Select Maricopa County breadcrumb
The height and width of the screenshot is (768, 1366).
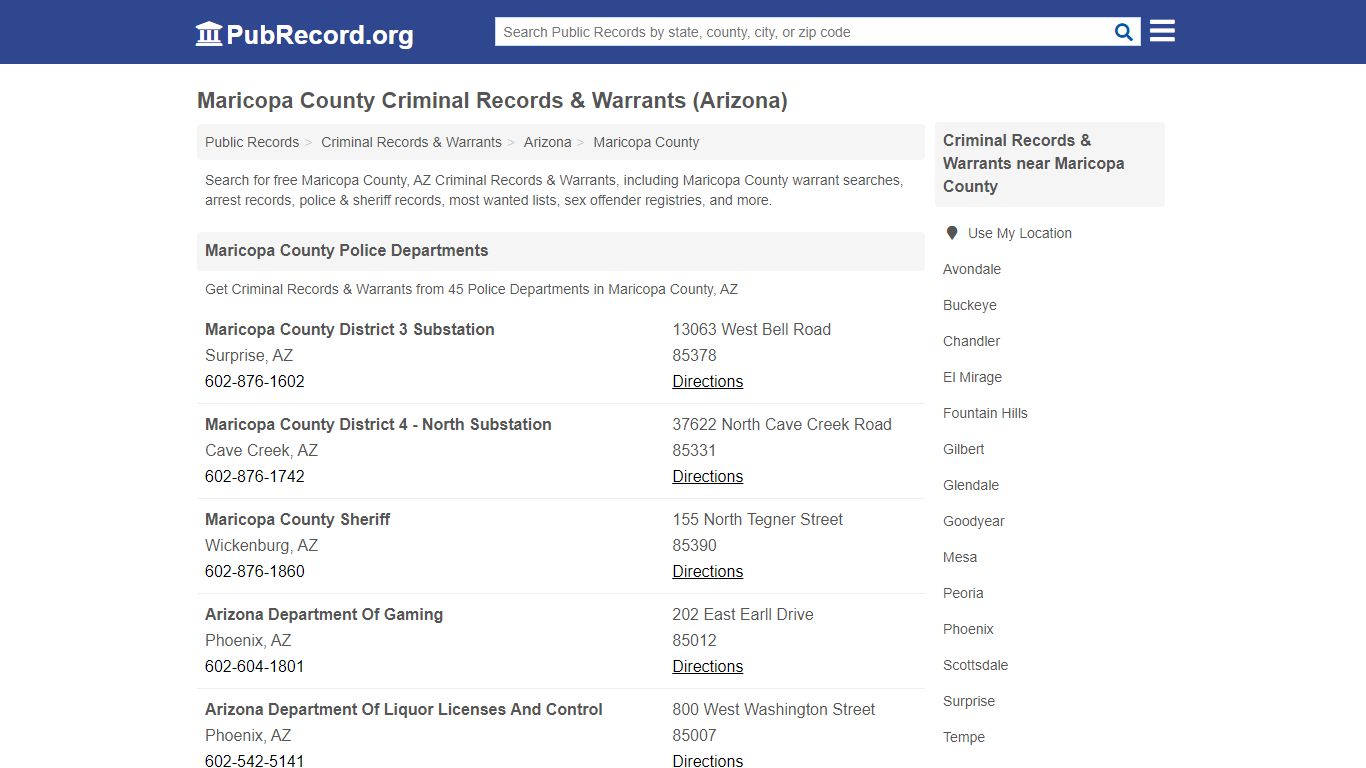point(646,142)
